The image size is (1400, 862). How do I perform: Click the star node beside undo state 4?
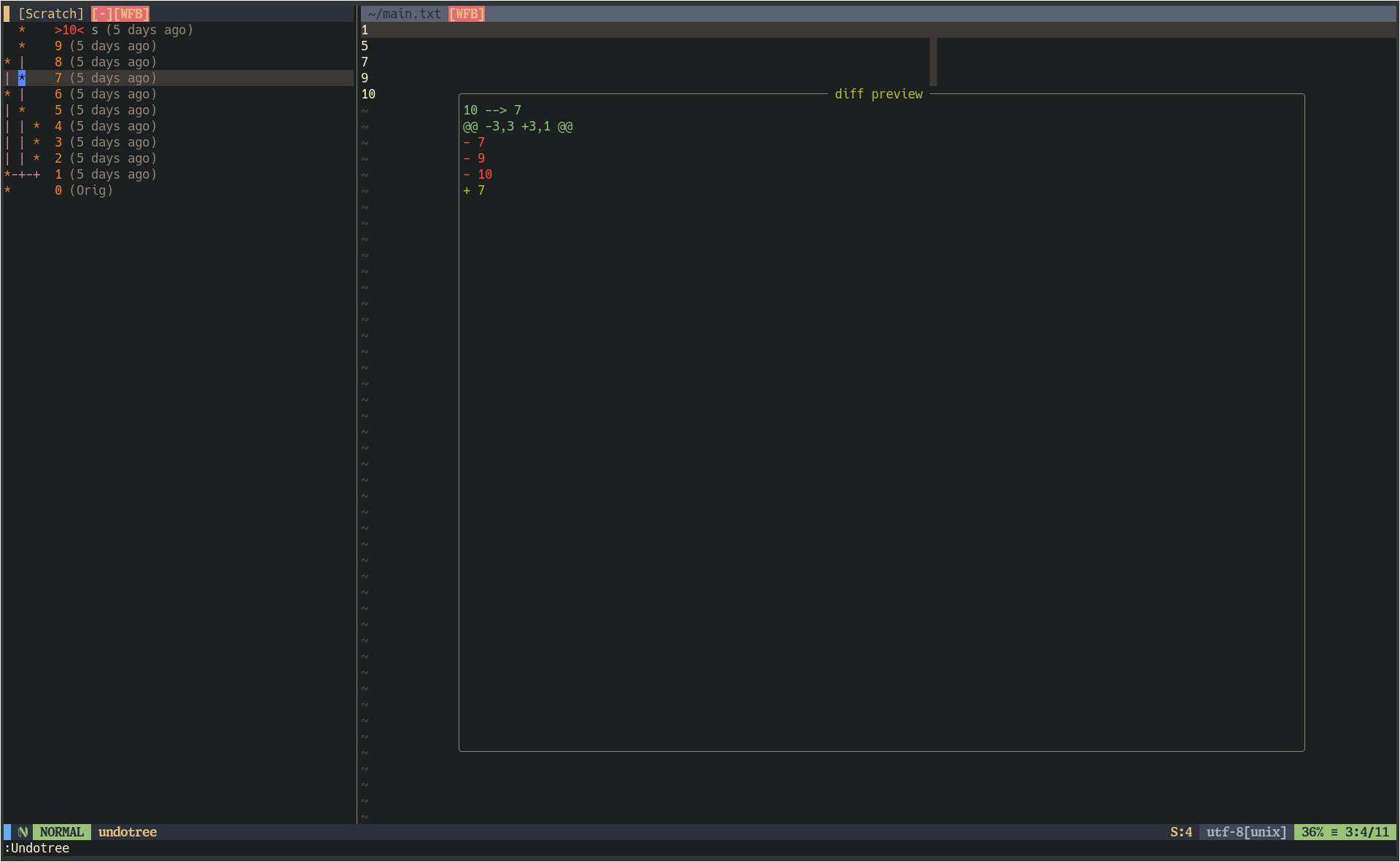[x=36, y=126]
